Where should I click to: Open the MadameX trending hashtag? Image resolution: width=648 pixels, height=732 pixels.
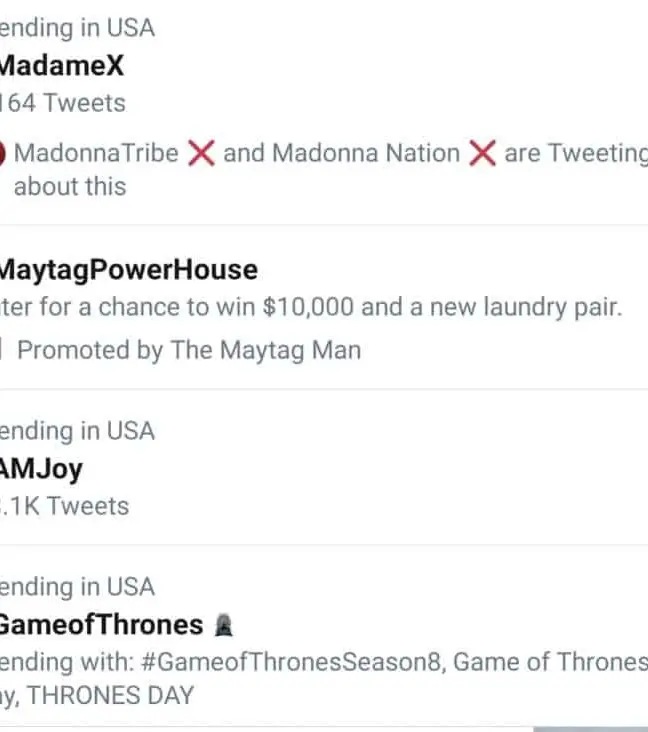coord(62,65)
